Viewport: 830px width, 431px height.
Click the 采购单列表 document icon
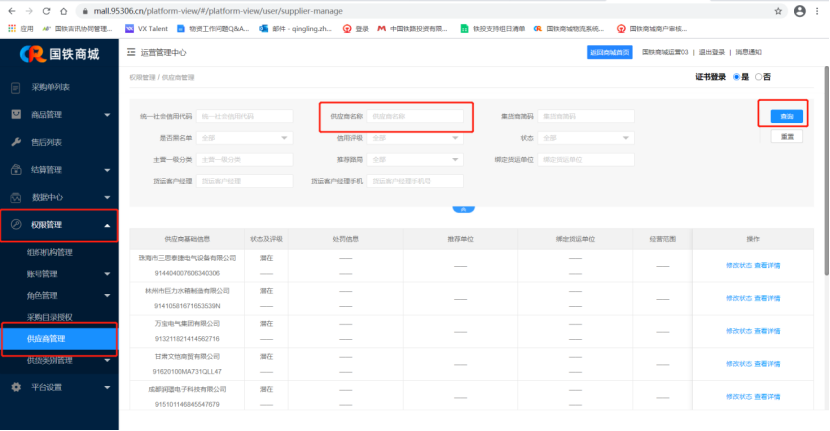pos(16,87)
